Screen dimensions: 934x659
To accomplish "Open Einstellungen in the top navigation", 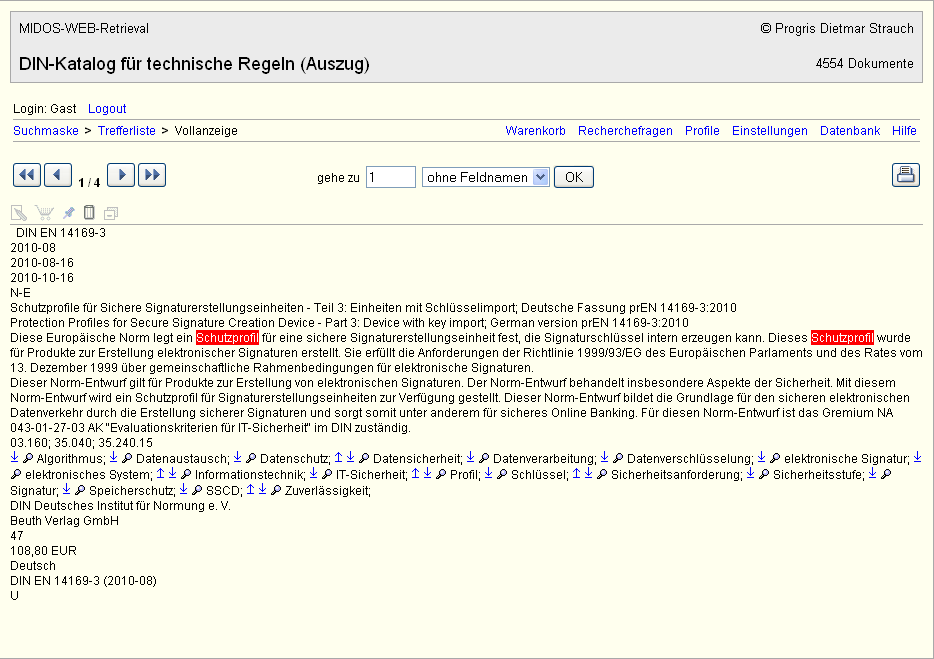I will 769,131.
